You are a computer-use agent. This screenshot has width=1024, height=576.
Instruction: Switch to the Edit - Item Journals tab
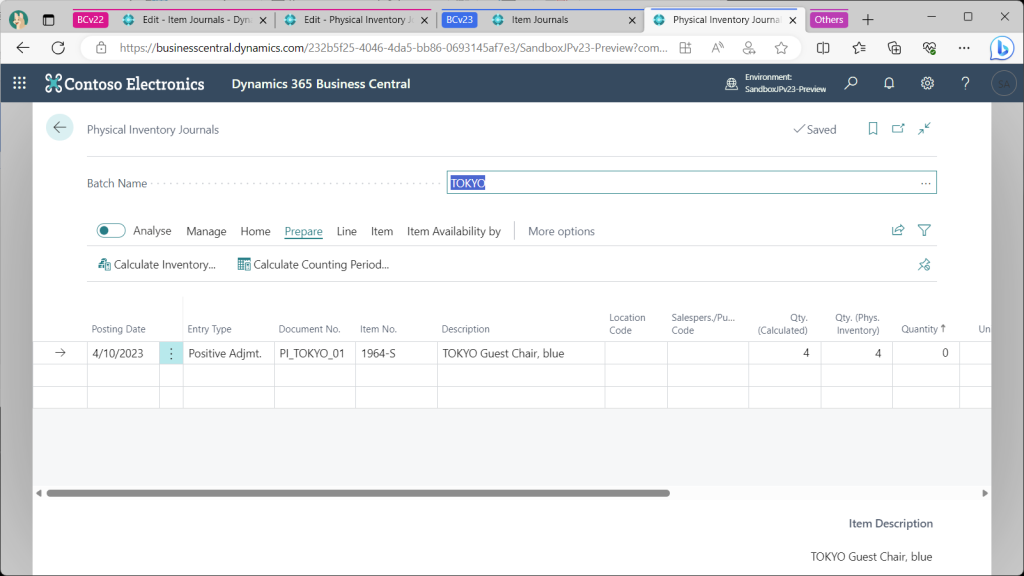pyautogui.click(x=194, y=20)
